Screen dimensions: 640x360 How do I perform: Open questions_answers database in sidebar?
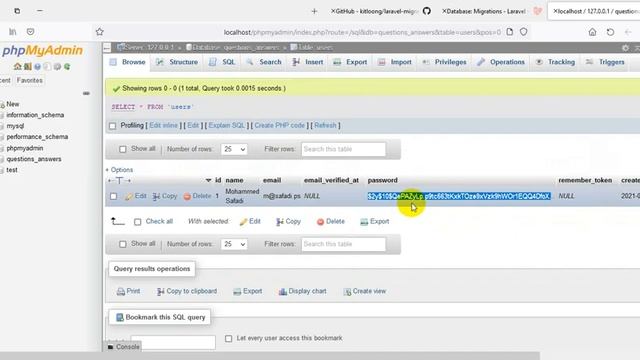coord(33,159)
